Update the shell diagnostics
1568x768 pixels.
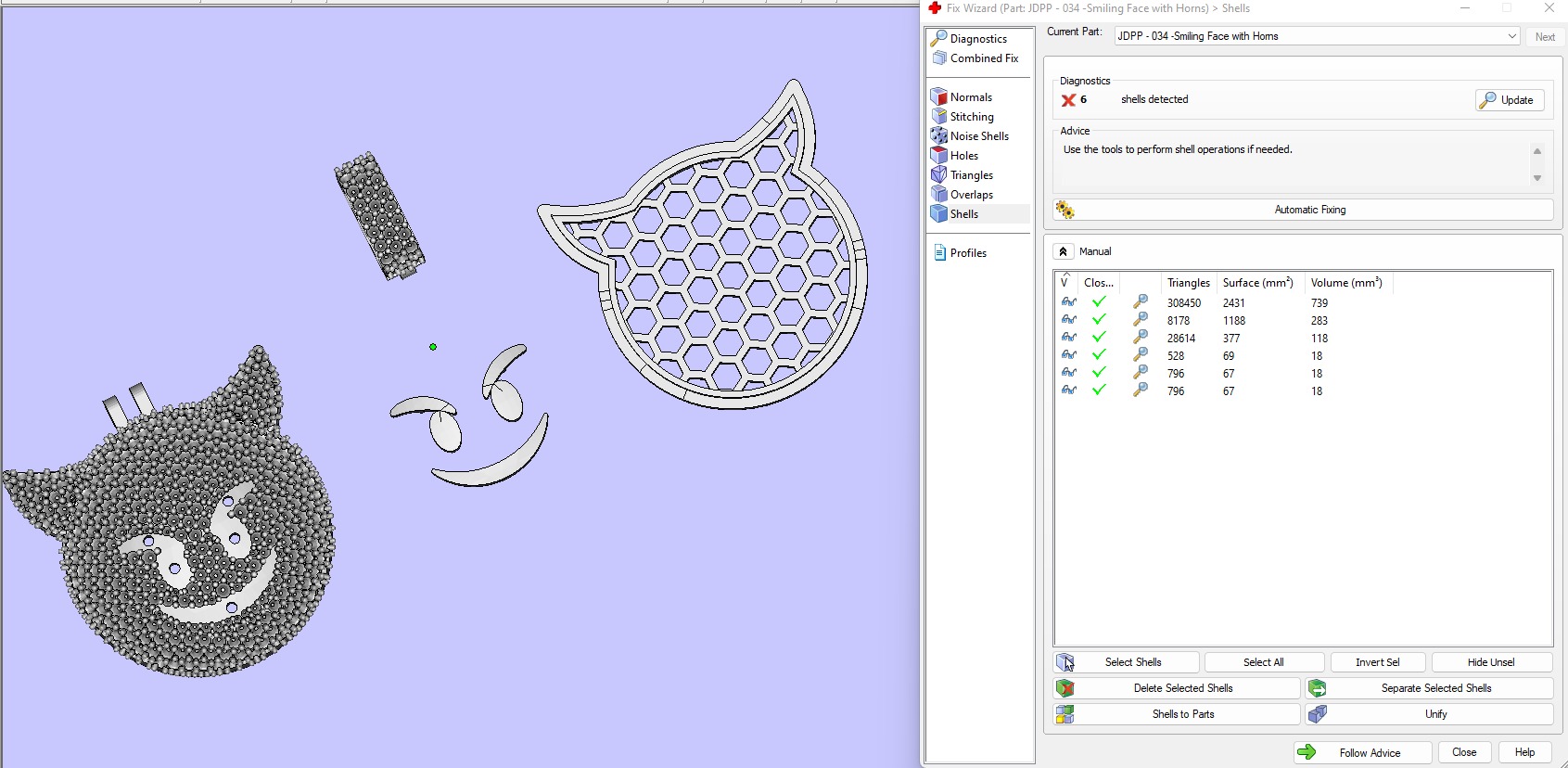[x=1510, y=100]
